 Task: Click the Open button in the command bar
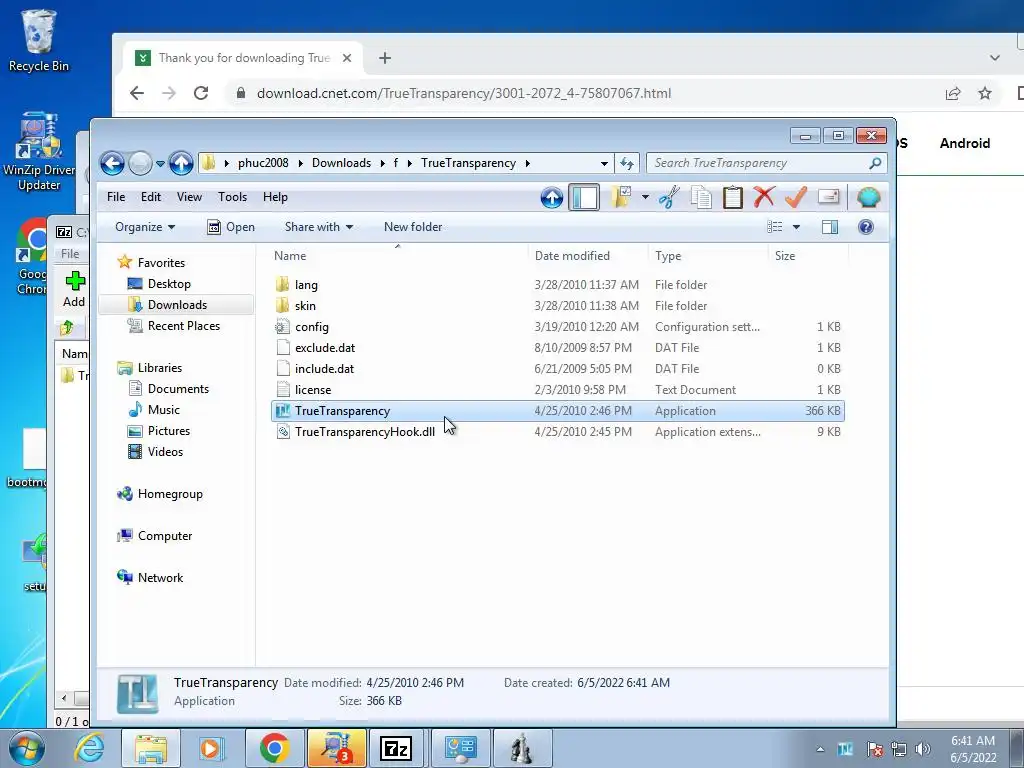231,227
